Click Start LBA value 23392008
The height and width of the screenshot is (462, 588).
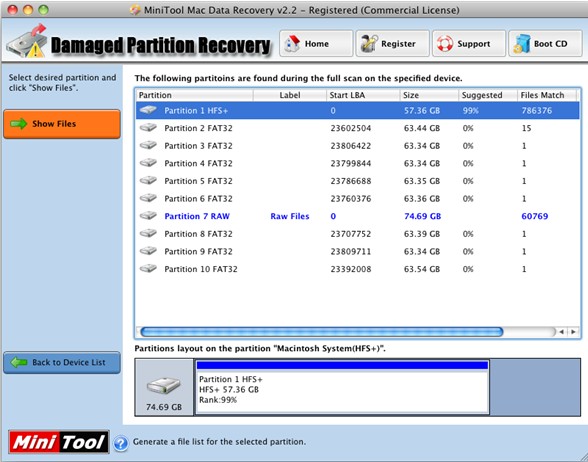click(x=351, y=269)
